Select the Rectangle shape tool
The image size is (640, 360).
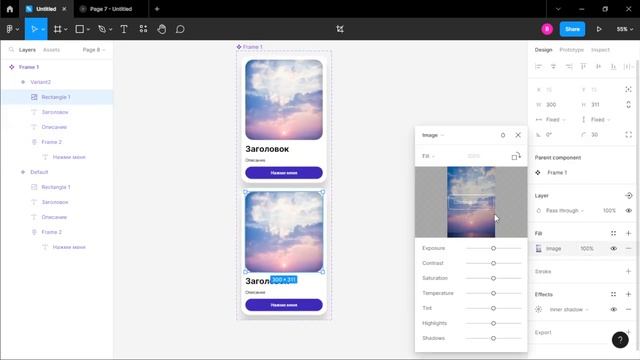80,29
